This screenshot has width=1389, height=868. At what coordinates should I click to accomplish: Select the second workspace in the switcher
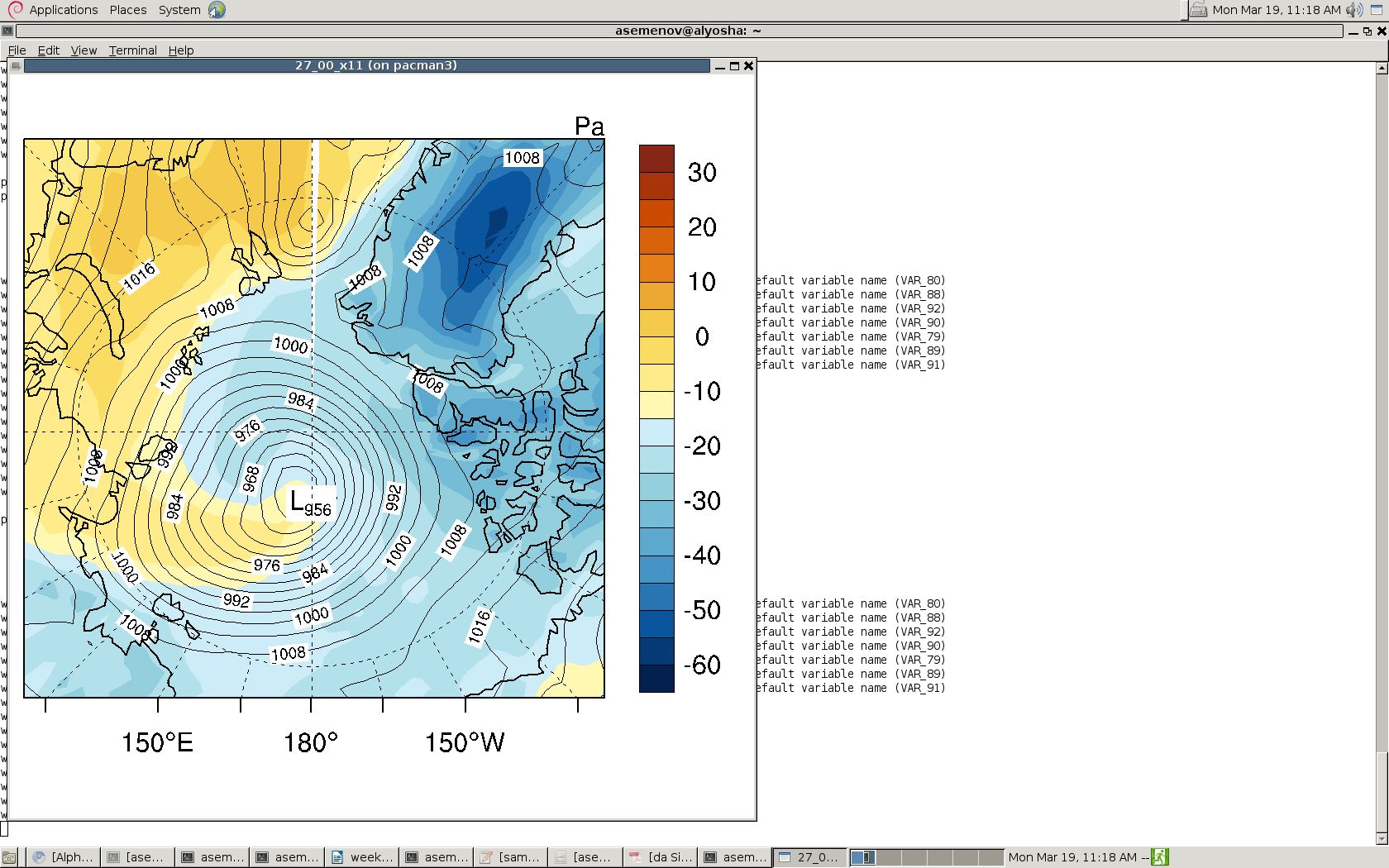pyautogui.click(x=888, y=857)
